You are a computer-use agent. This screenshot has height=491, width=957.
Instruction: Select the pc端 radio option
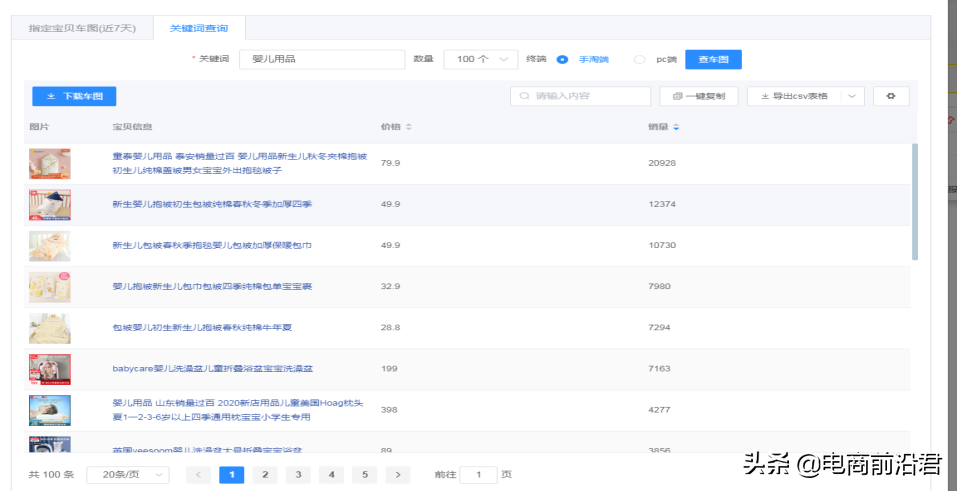640,60
